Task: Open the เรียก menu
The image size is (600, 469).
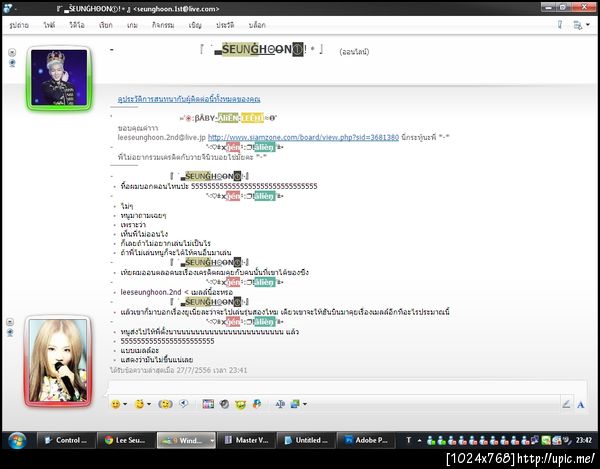Action: pyautogui.click(x=106, y=25)
